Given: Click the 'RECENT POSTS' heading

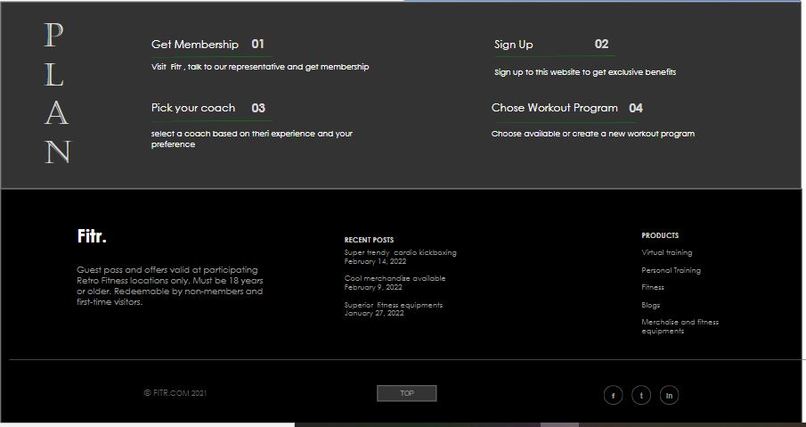Looking at the screenshot, I should pos(369,240).
